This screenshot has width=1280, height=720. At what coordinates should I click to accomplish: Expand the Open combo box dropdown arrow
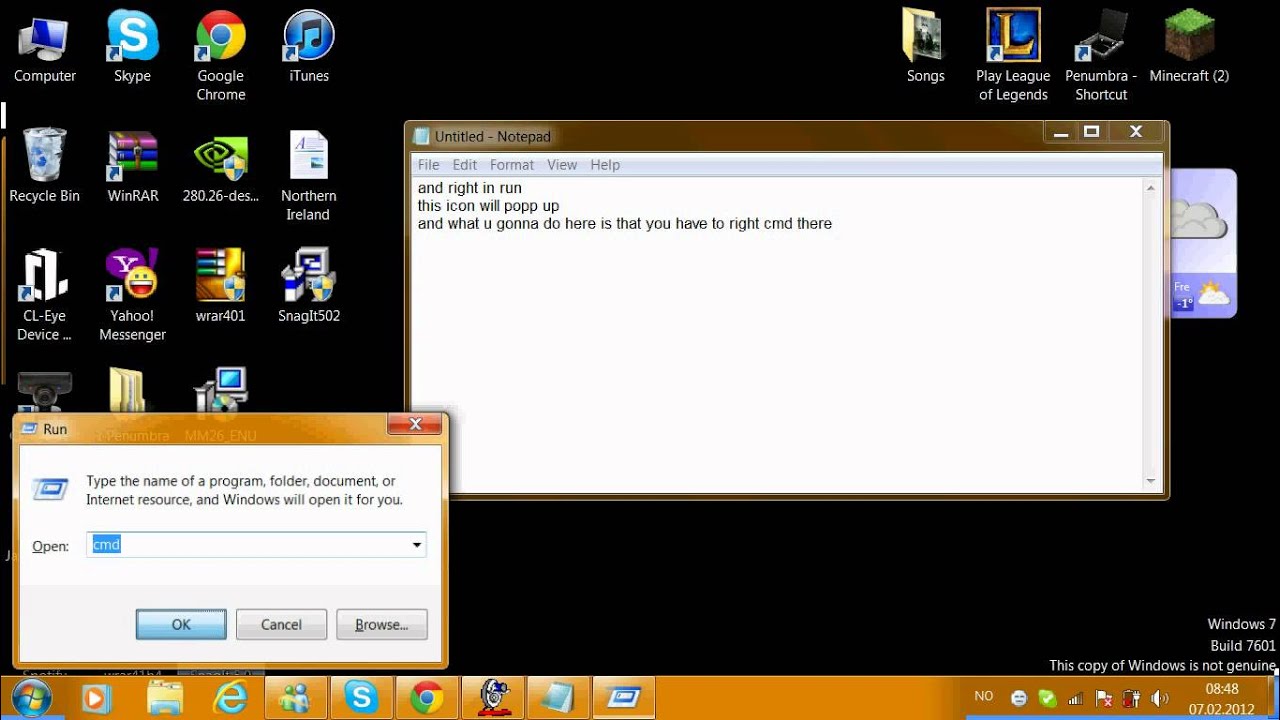click(x=416, y=545)
